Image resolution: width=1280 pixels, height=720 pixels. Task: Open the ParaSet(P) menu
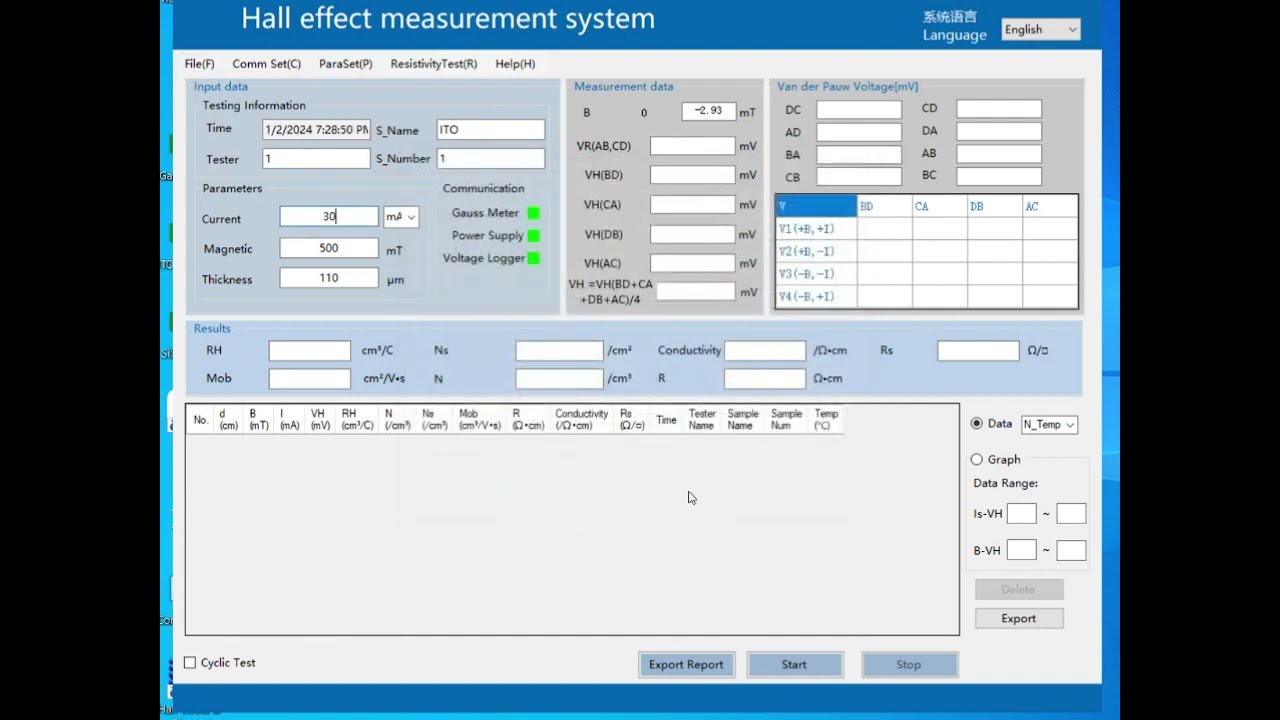(x=345, y=64)
